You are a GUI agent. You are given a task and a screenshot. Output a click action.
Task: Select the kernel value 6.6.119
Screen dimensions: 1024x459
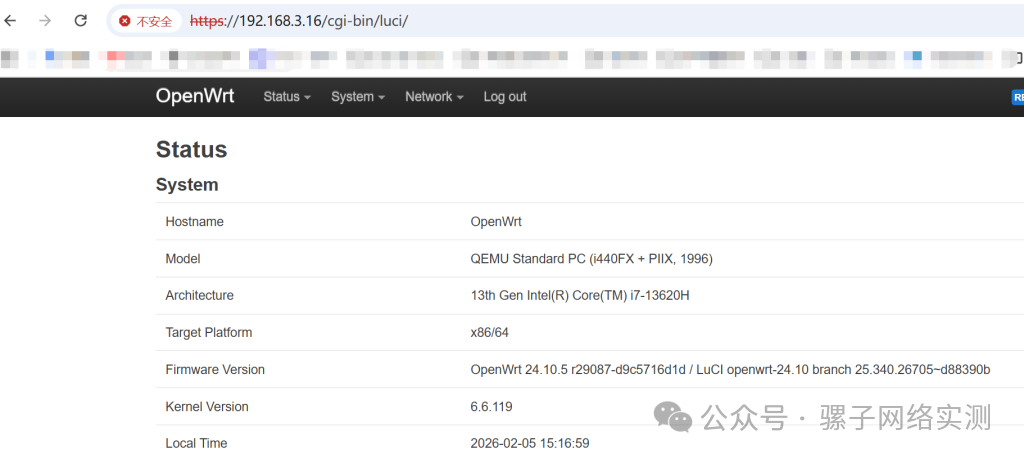coord(491,407)
